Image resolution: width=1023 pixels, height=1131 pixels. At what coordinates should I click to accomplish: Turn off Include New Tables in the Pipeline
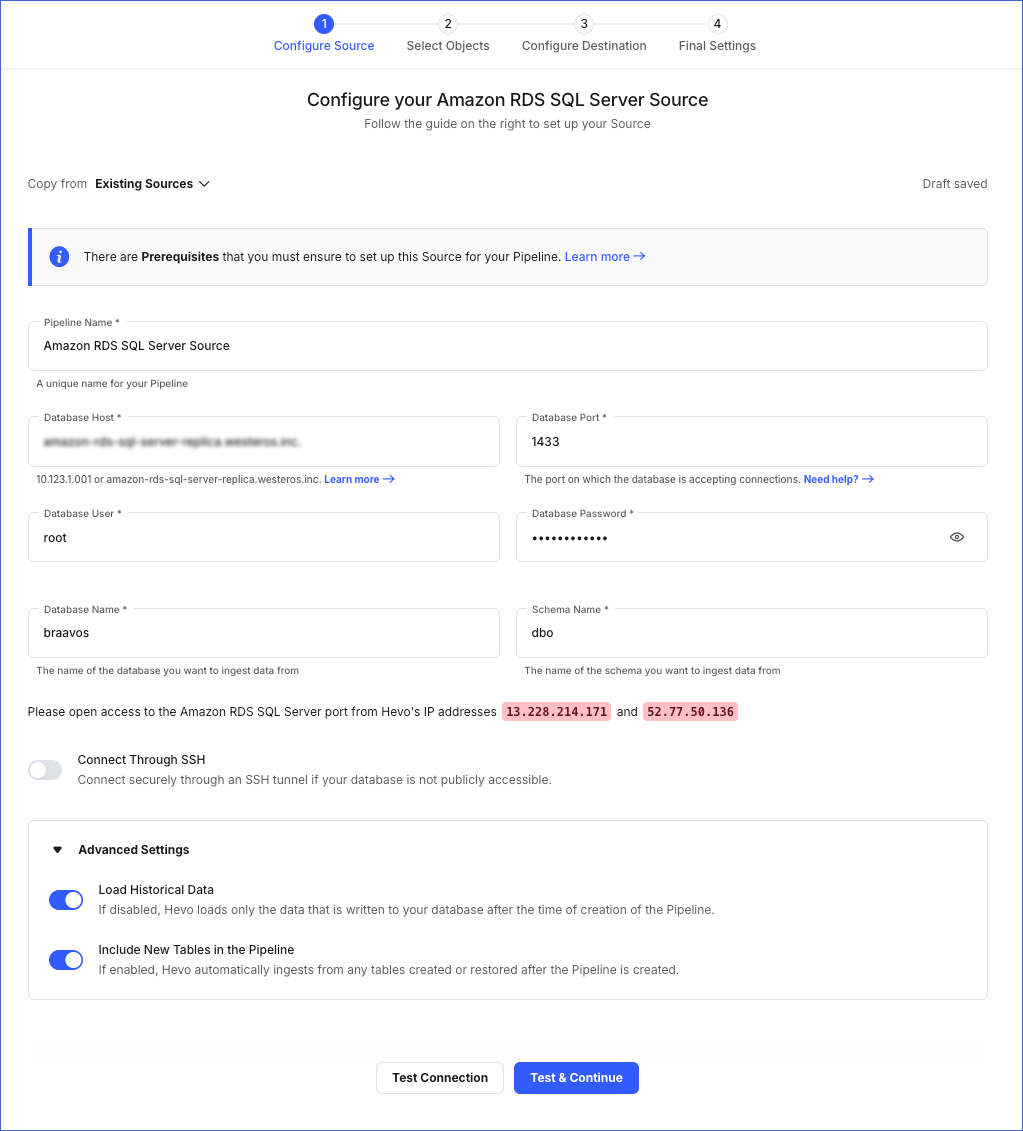click(65, 960)
